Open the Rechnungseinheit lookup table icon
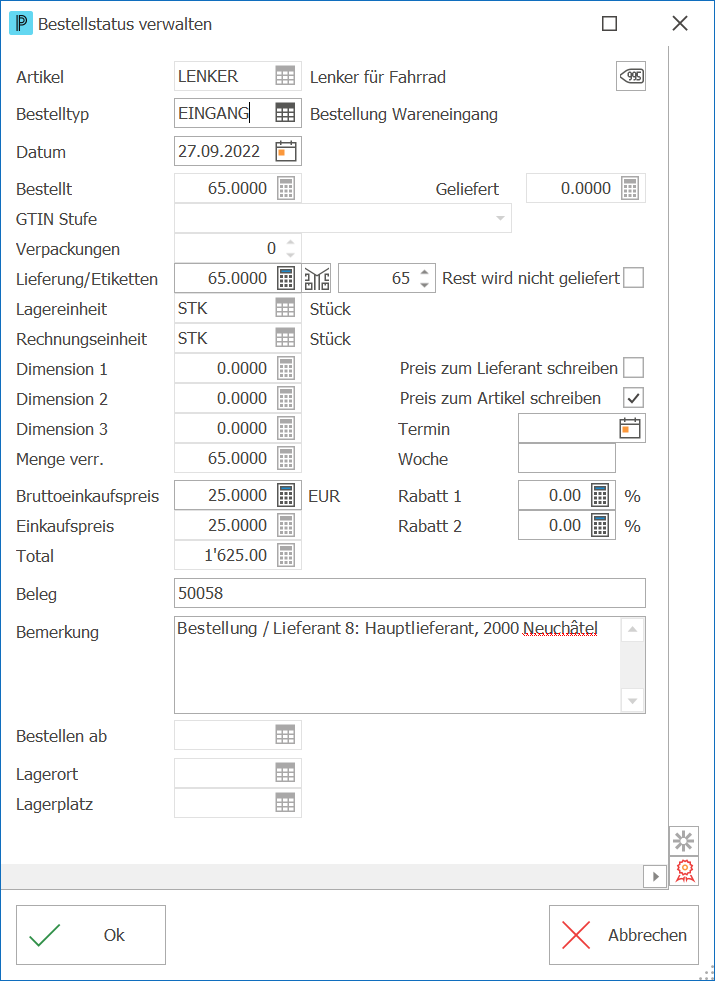This screenshot has width=715, height=981. [x=285, y=338]
